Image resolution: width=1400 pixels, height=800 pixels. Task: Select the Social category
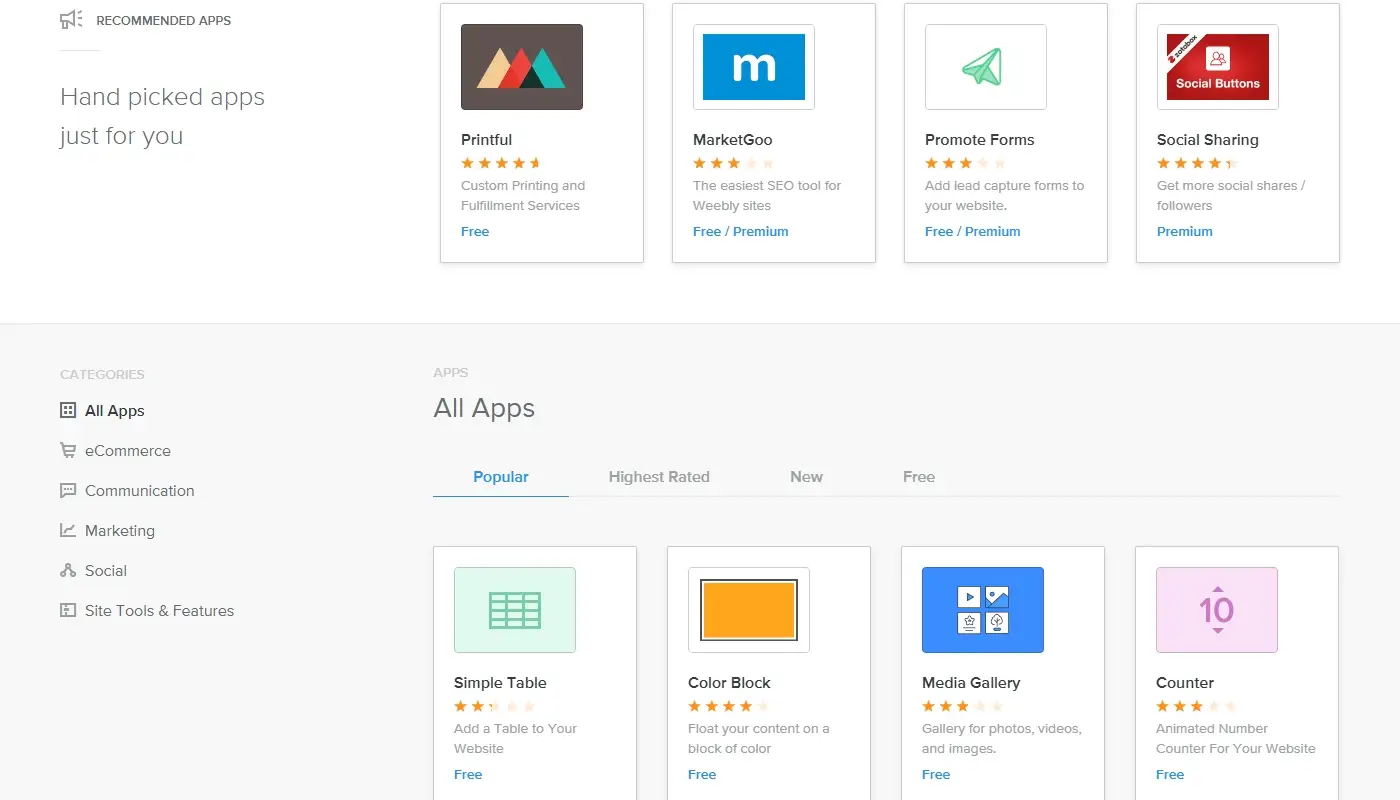click(x=105, y=571)
